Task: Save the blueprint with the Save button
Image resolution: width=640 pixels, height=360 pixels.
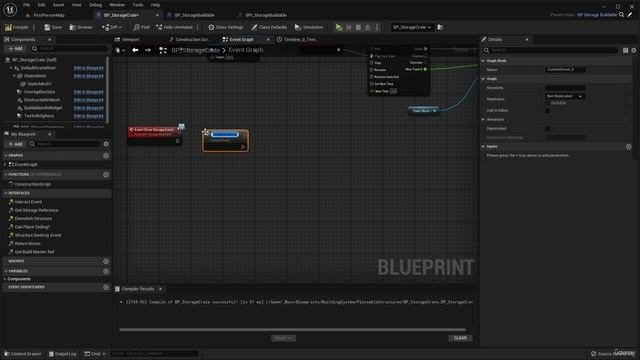Action: [x=53, y=27]
